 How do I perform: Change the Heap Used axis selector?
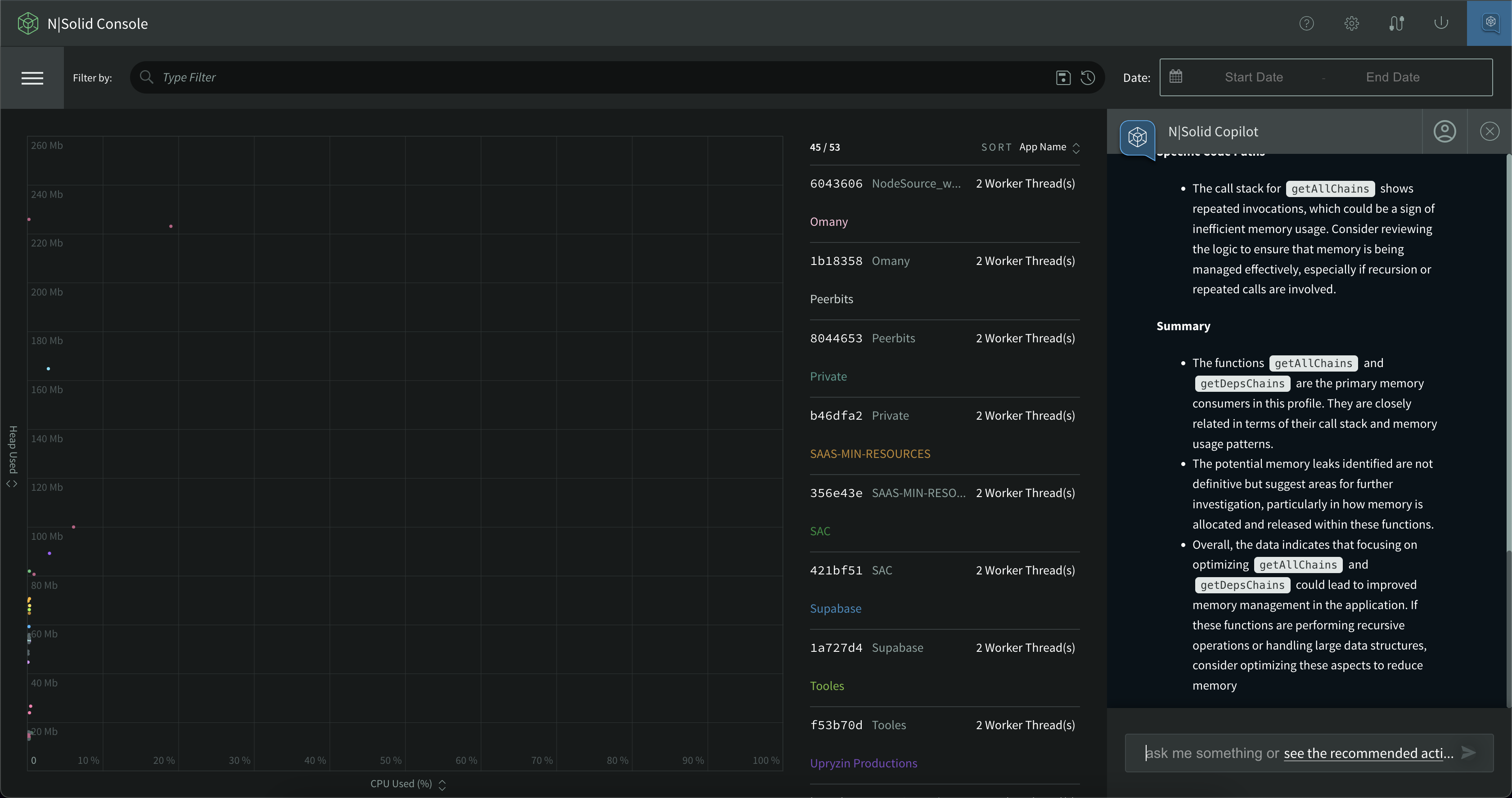(x=12, y=457)
